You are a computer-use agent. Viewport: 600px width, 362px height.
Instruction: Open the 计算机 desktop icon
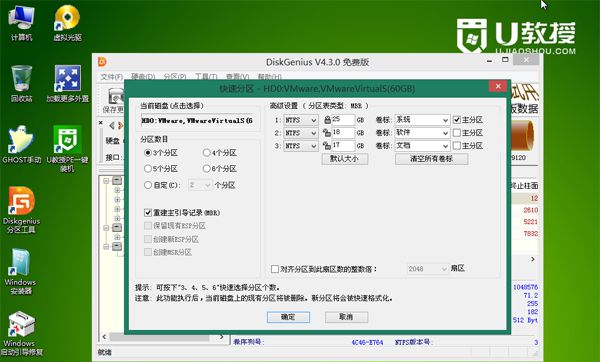click(21, 23)
